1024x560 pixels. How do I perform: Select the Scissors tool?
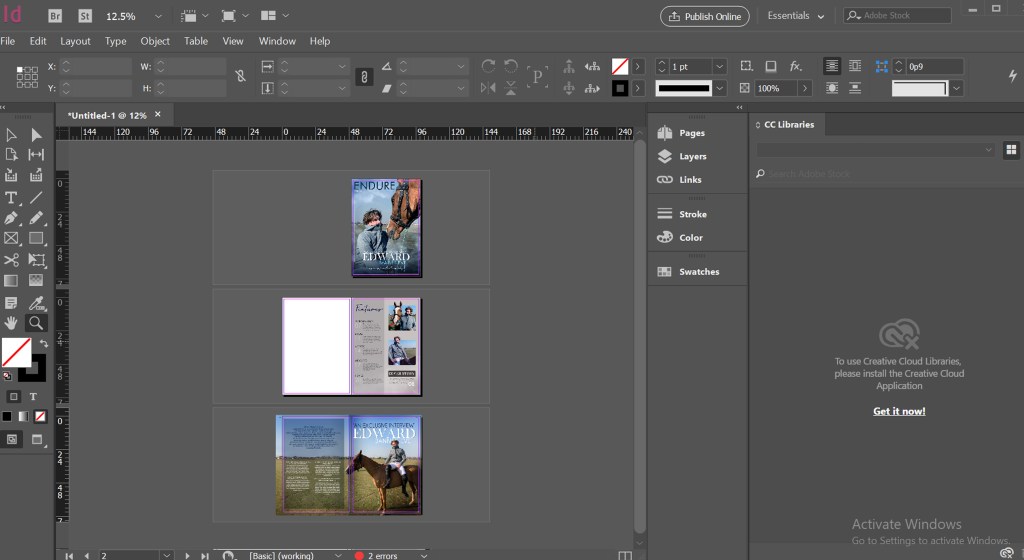tap(11, 259)
